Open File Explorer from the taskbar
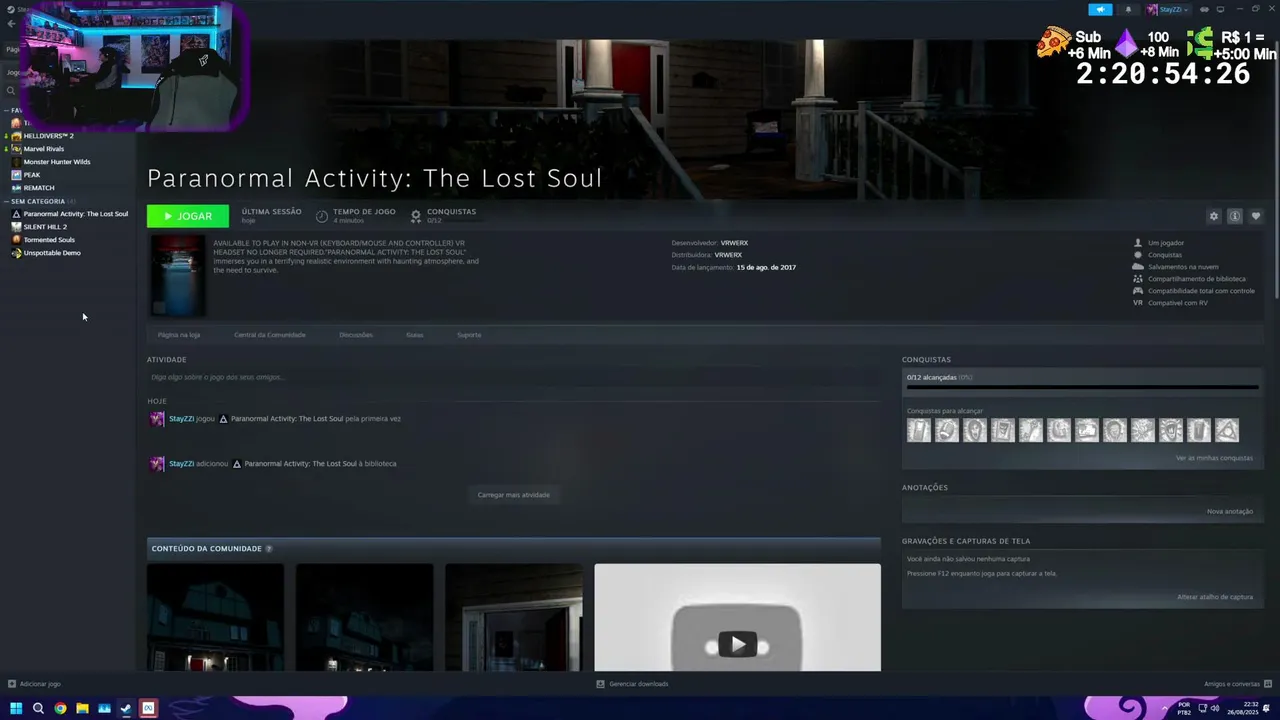The width and height of the screenshot is (1280, 720). pyautogui.click(x=82, y=709)
